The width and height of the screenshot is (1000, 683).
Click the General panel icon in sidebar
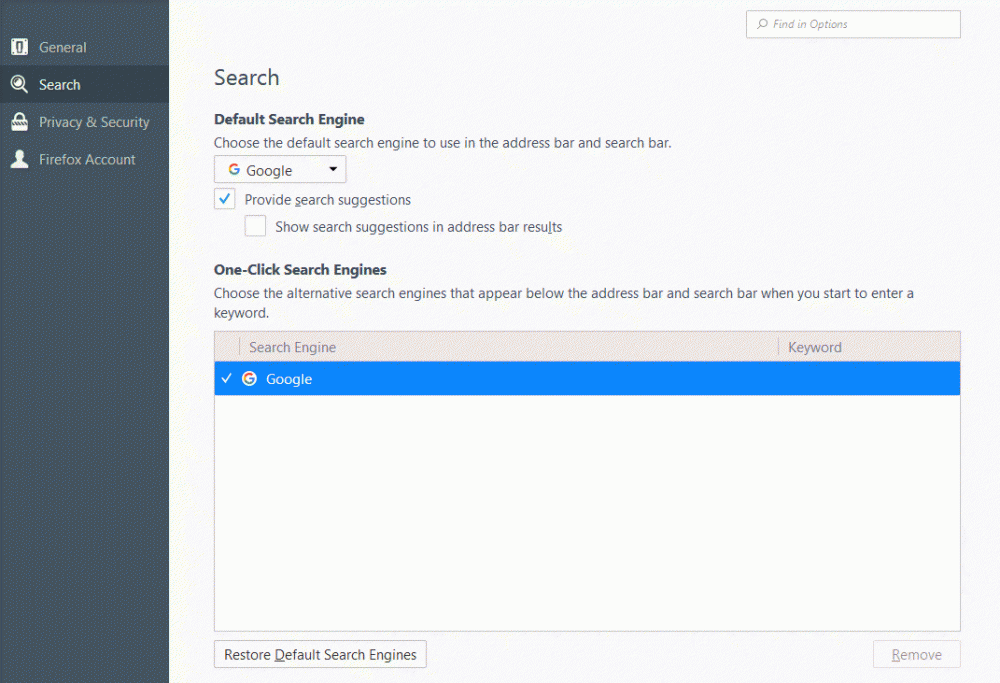19,47
